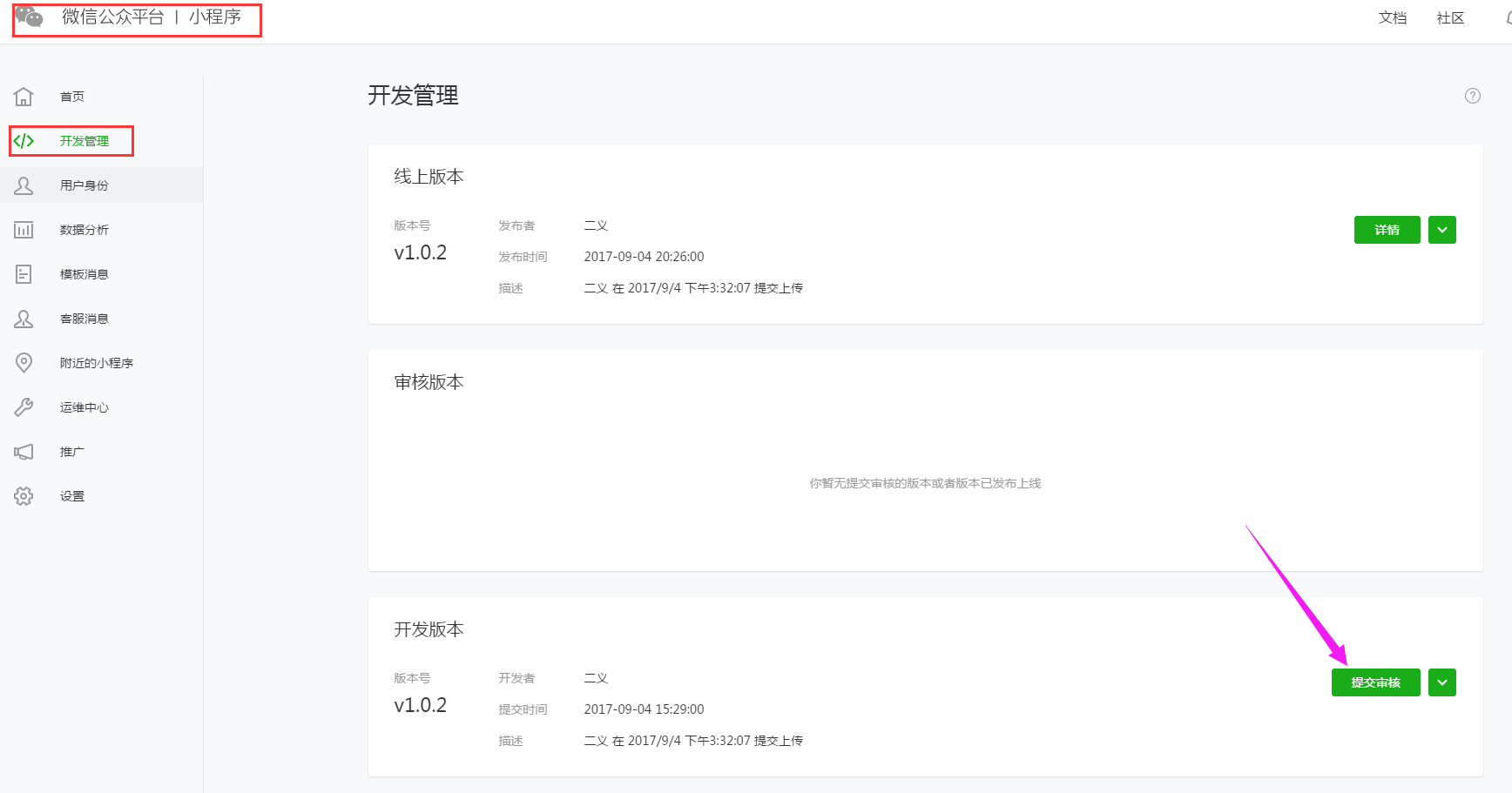Click the user silhouette icon for 用户身份

[x=24, y=185]
